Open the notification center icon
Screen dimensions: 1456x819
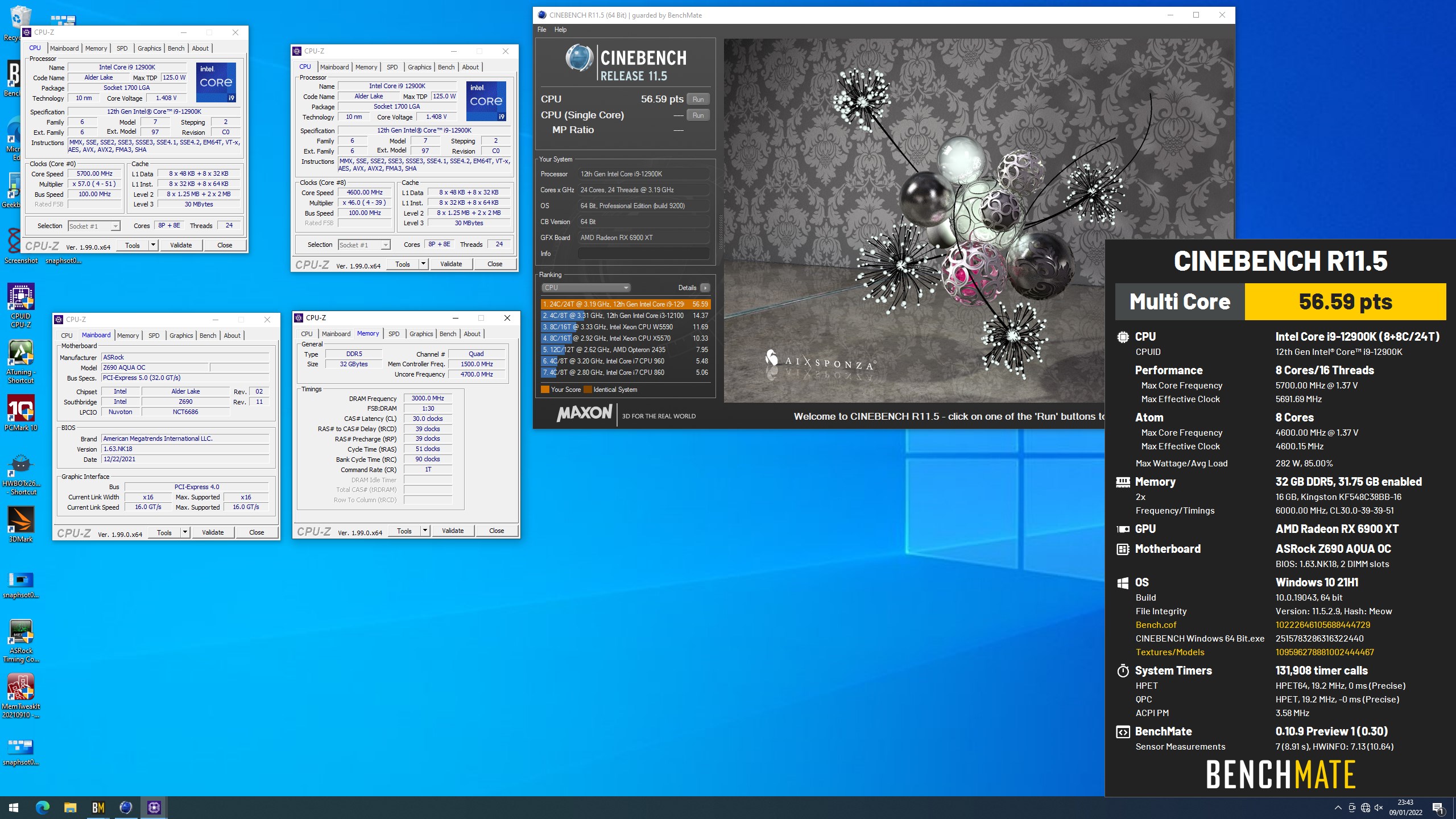(x=1438, y=808)
